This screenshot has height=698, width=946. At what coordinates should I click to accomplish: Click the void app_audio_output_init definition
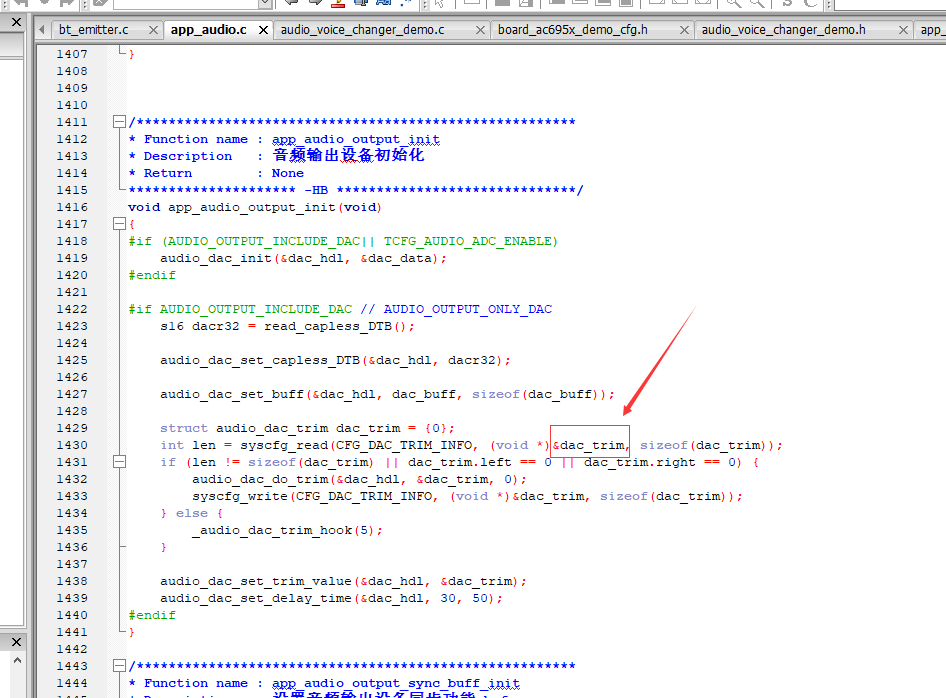point(255,207)
